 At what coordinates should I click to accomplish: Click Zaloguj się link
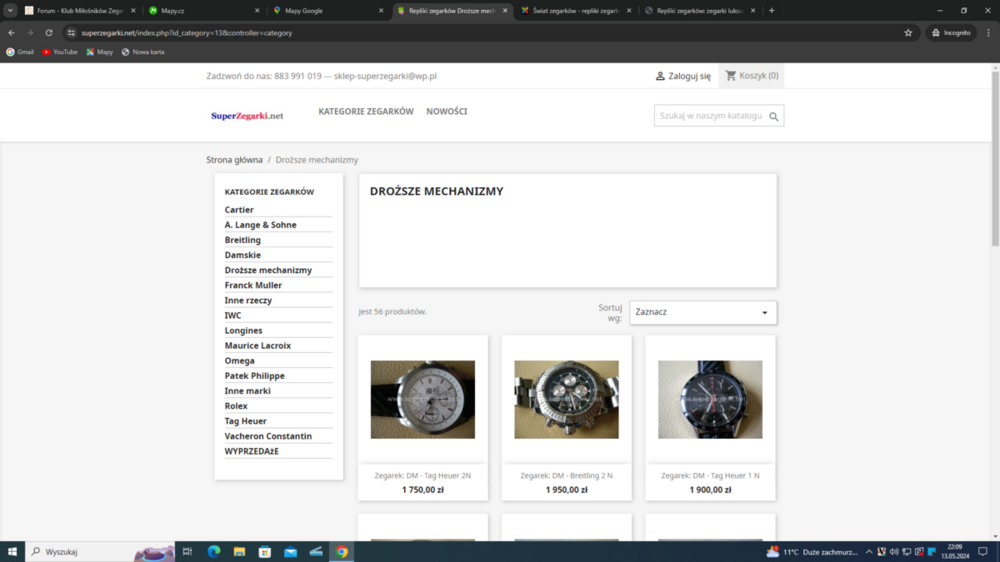tap(683, 76)
